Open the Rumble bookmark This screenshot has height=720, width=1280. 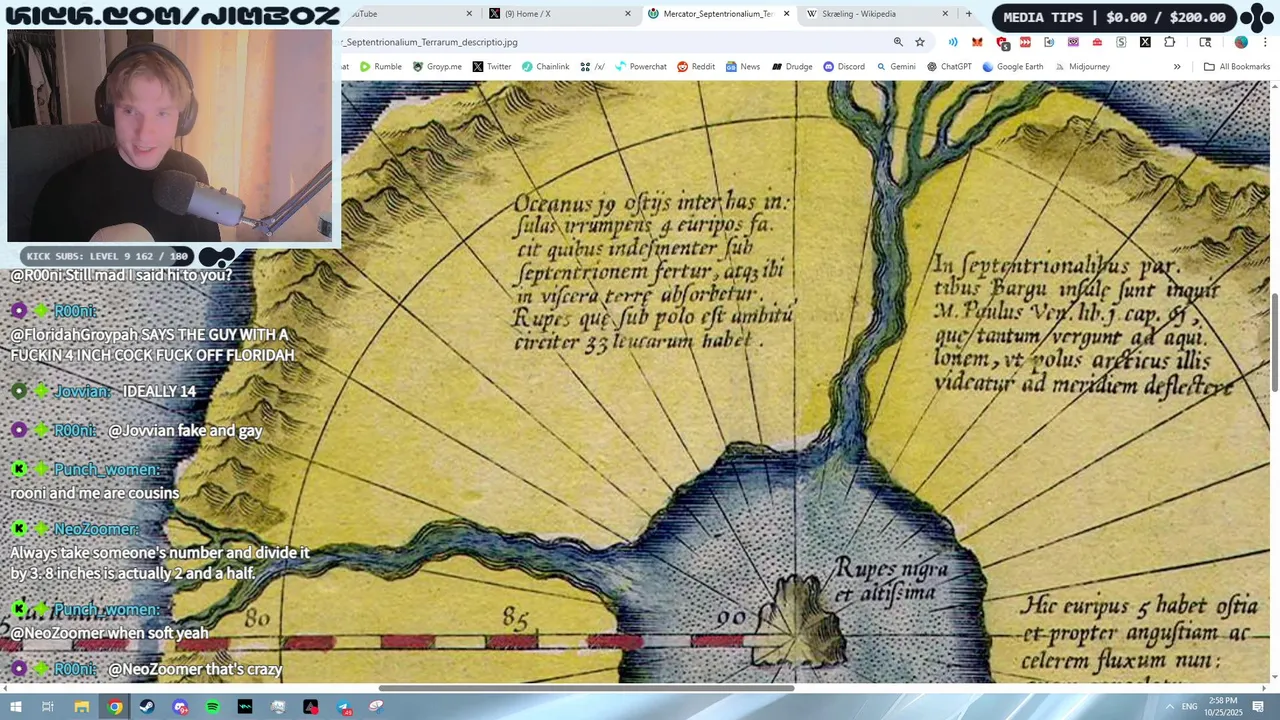381,67
